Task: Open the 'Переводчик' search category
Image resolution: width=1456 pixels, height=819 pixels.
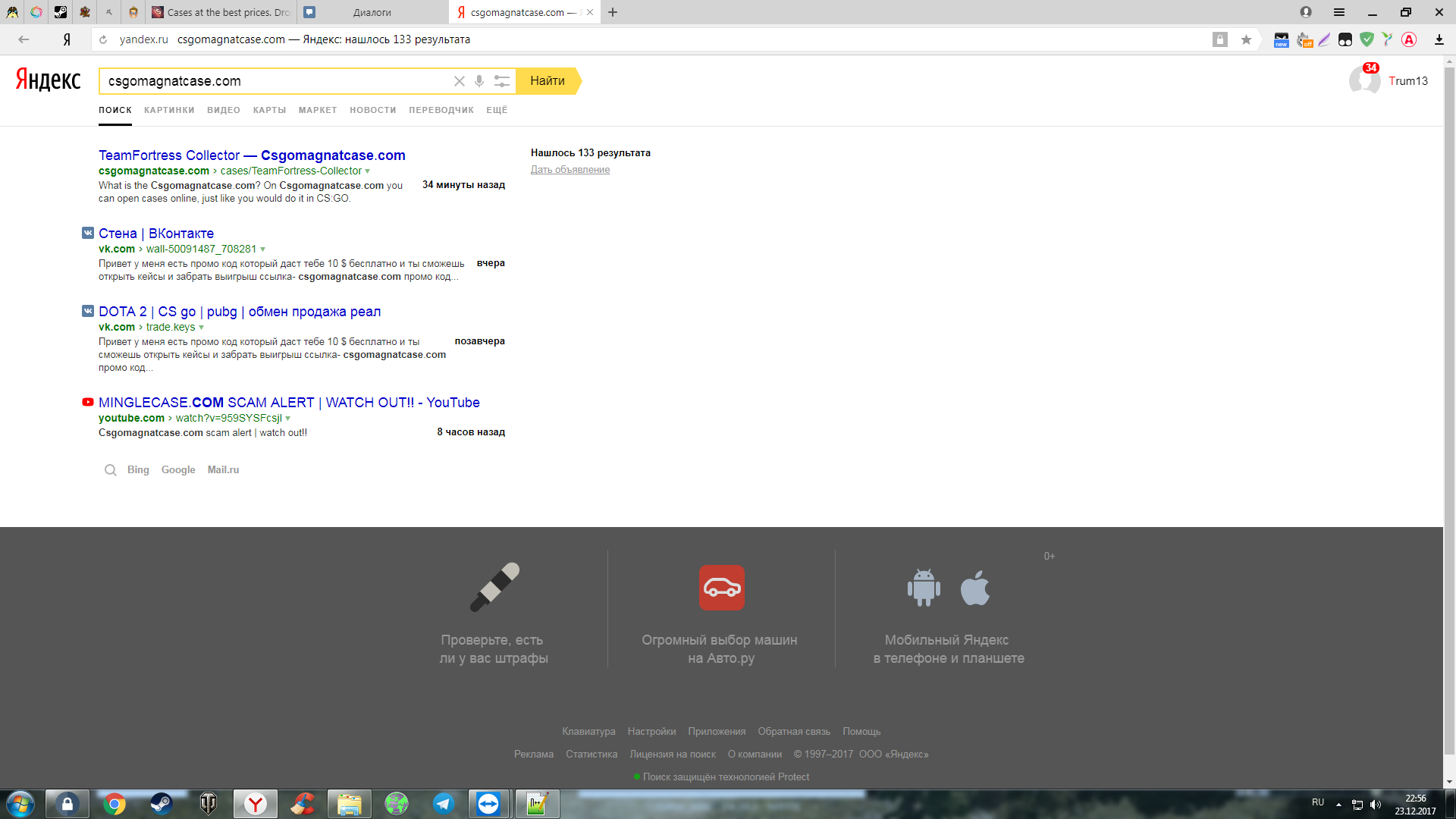Action: (441, 110)
